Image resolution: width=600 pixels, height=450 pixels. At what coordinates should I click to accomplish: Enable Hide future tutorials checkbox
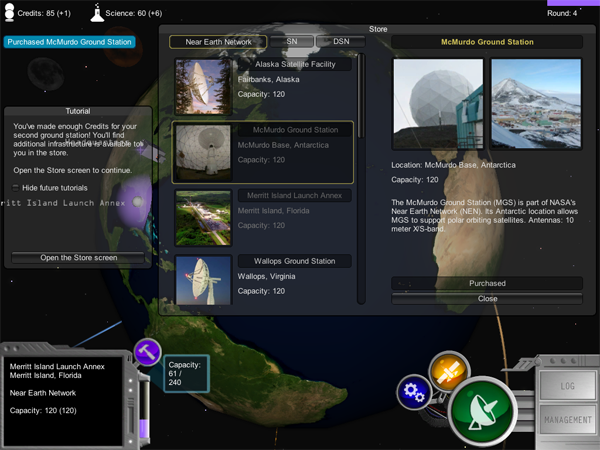(16, 188)
